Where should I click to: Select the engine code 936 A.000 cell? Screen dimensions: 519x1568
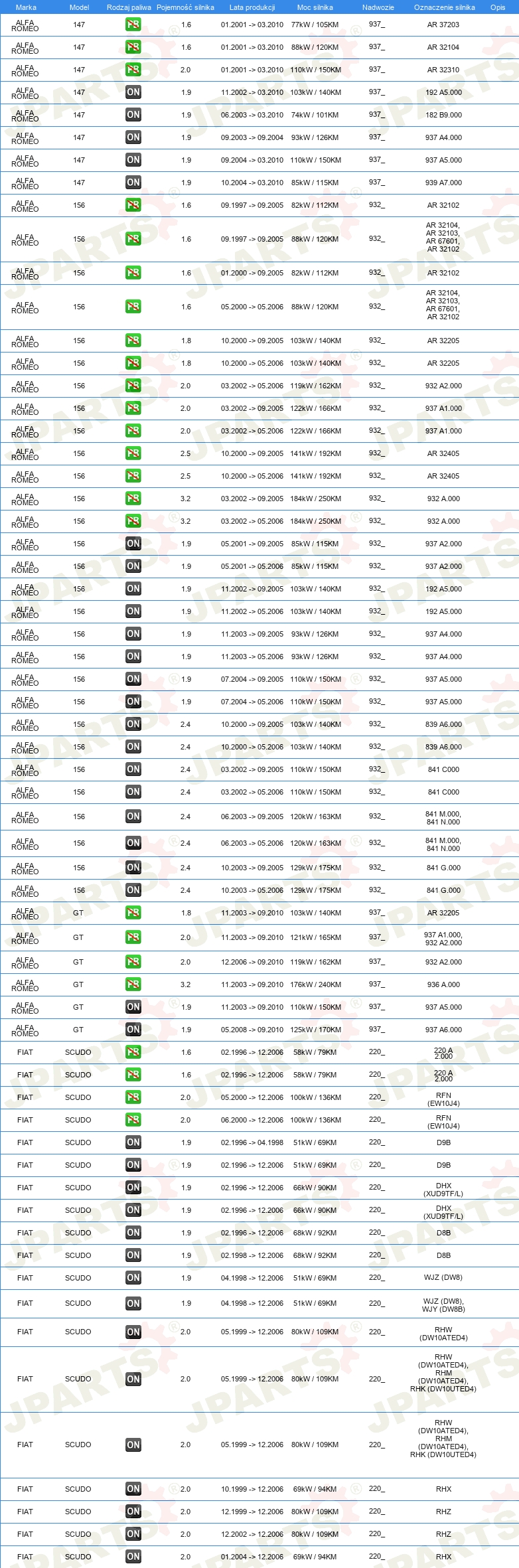443,984
